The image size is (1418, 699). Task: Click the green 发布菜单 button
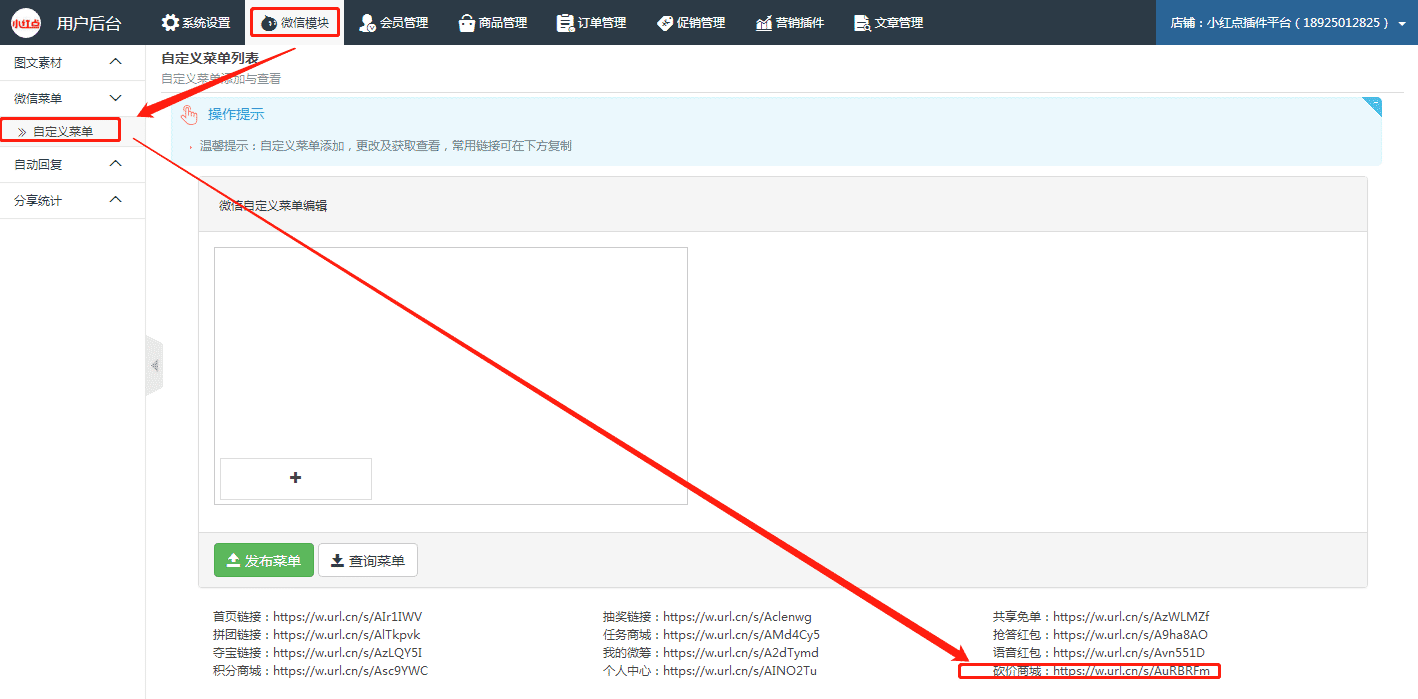[264, 561]
